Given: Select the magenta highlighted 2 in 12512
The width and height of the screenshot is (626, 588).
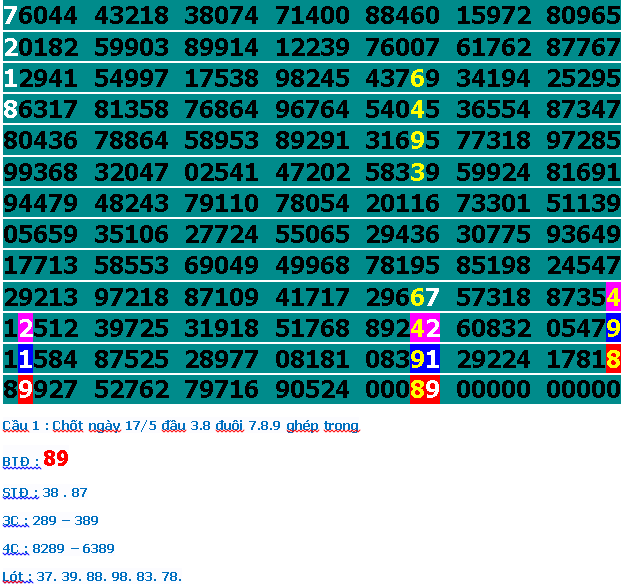Looking at the screenshot, I should point(26,328).
